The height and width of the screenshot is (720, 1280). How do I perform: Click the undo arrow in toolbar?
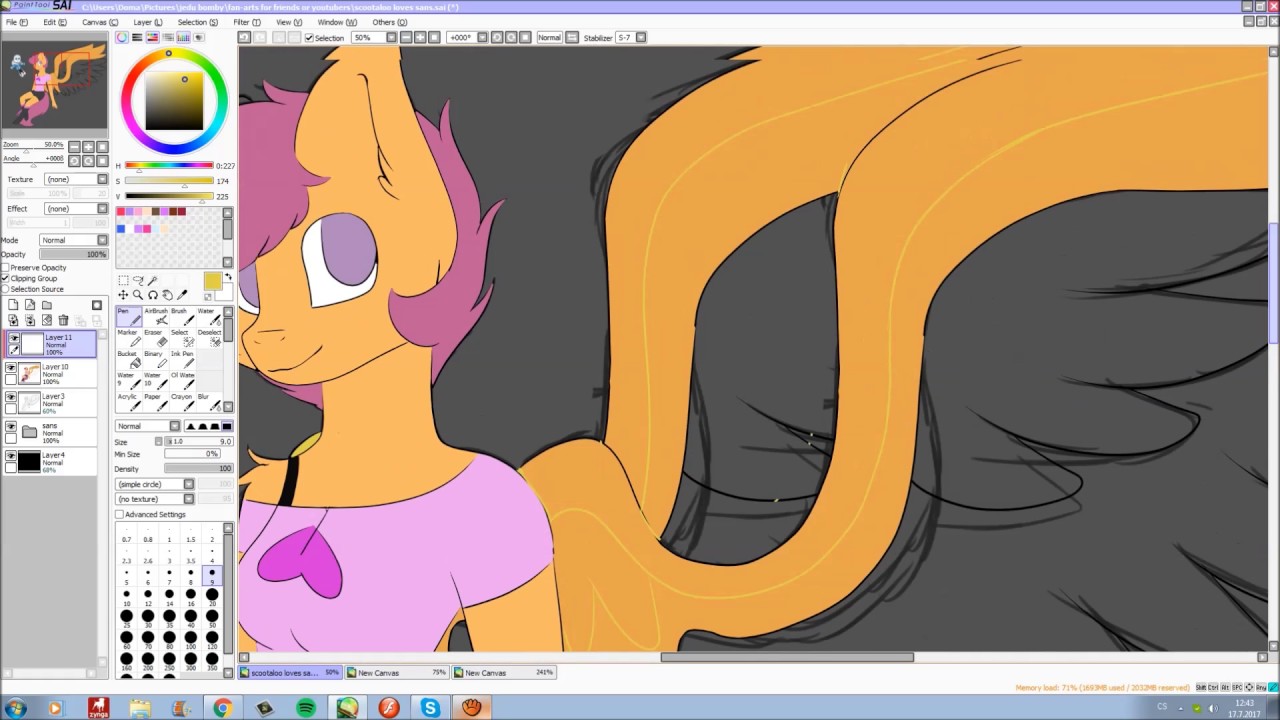pos(244,37)
